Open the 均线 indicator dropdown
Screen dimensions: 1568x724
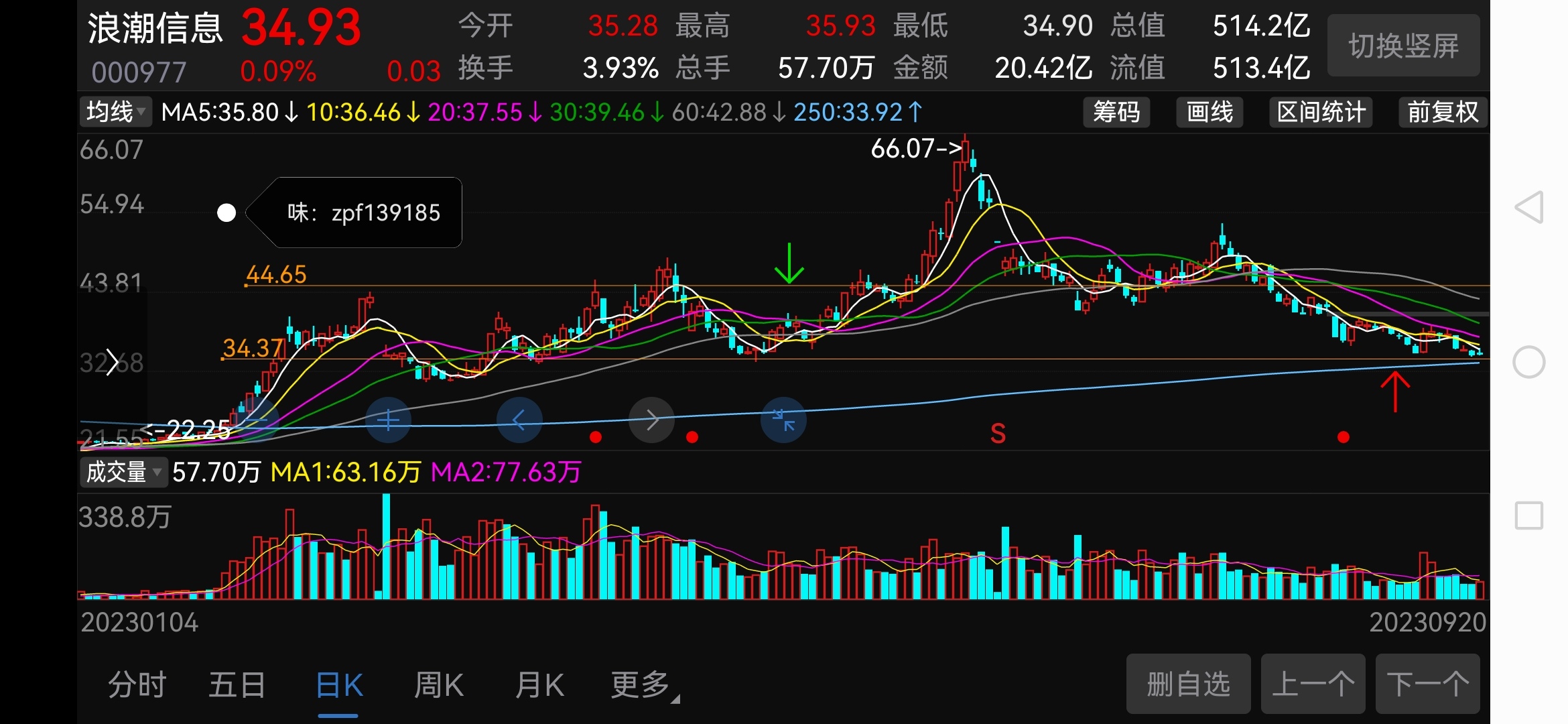[115, 112]
